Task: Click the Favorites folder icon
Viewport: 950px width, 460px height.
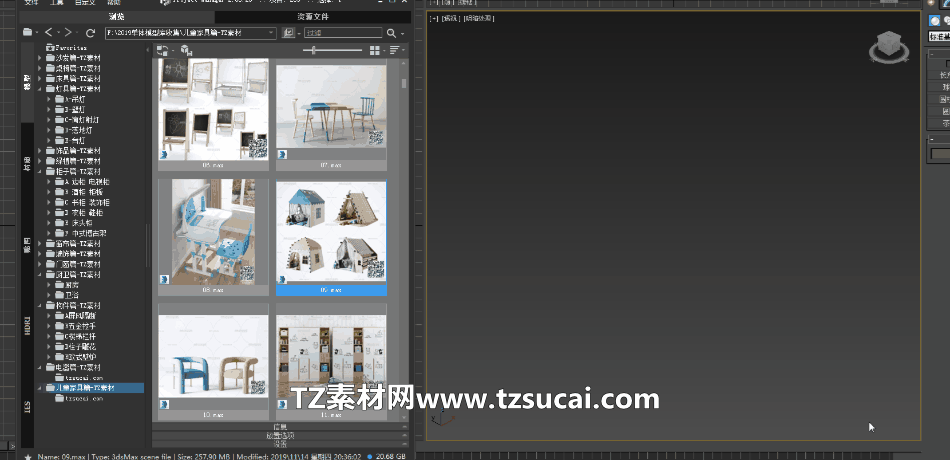Action: point(50,47)
